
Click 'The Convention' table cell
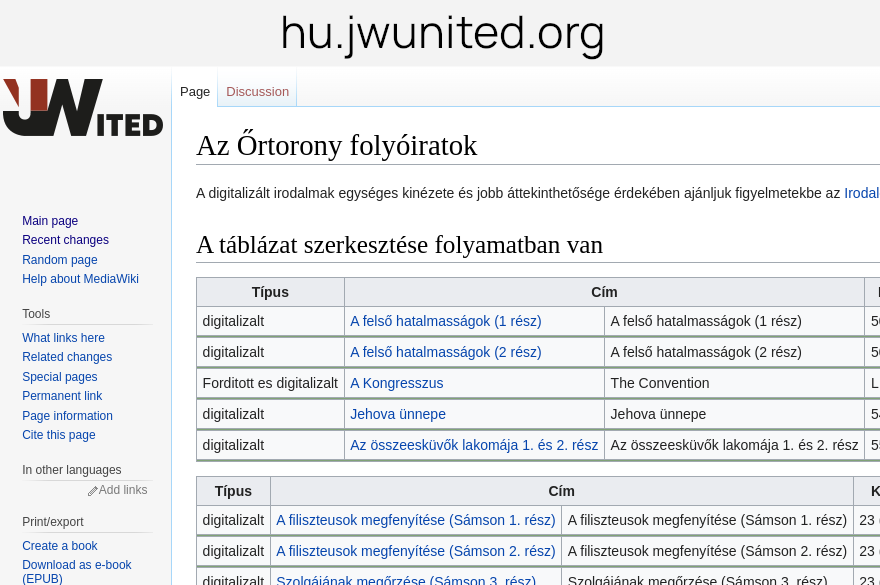pos(734,383)
